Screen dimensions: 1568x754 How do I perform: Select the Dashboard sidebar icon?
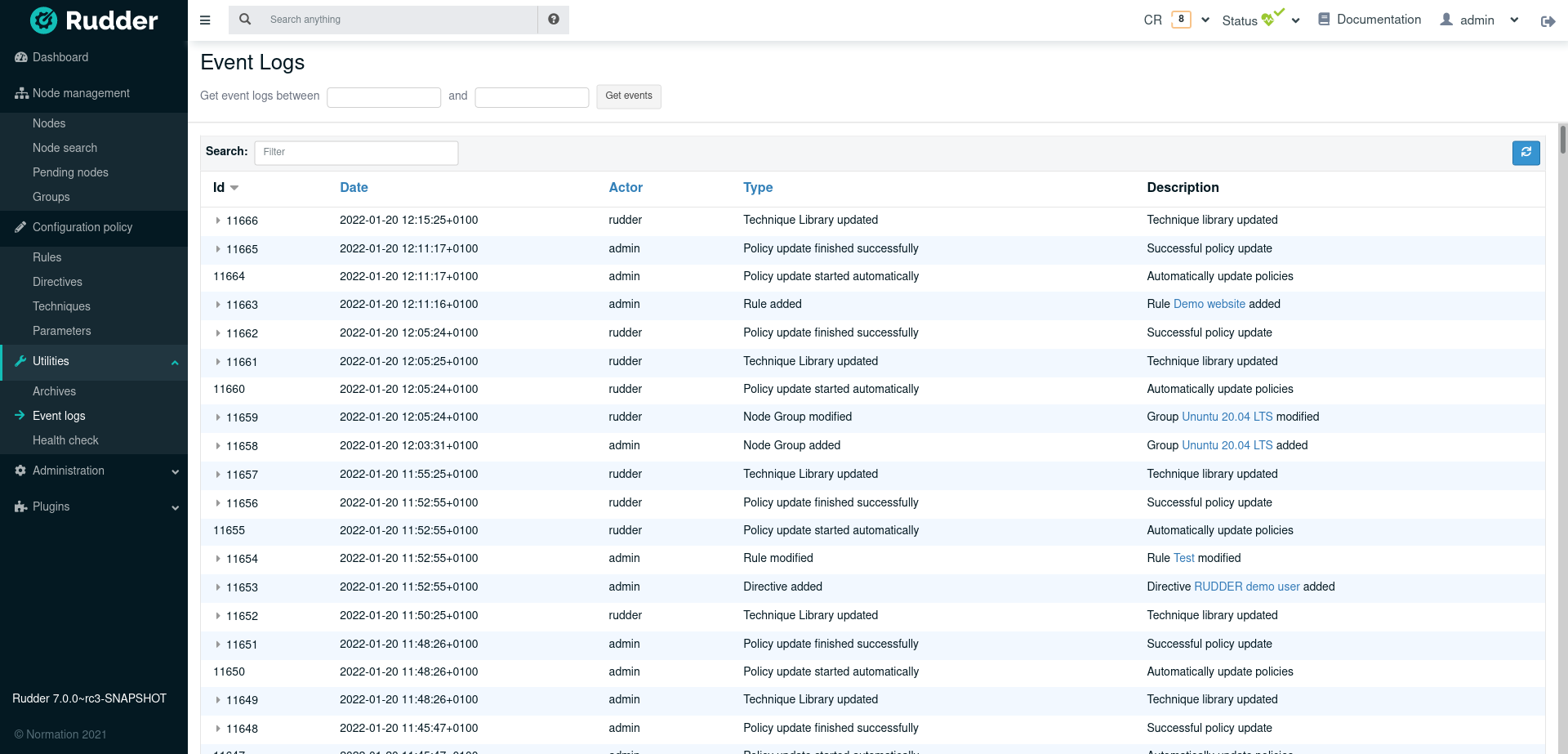20,57
